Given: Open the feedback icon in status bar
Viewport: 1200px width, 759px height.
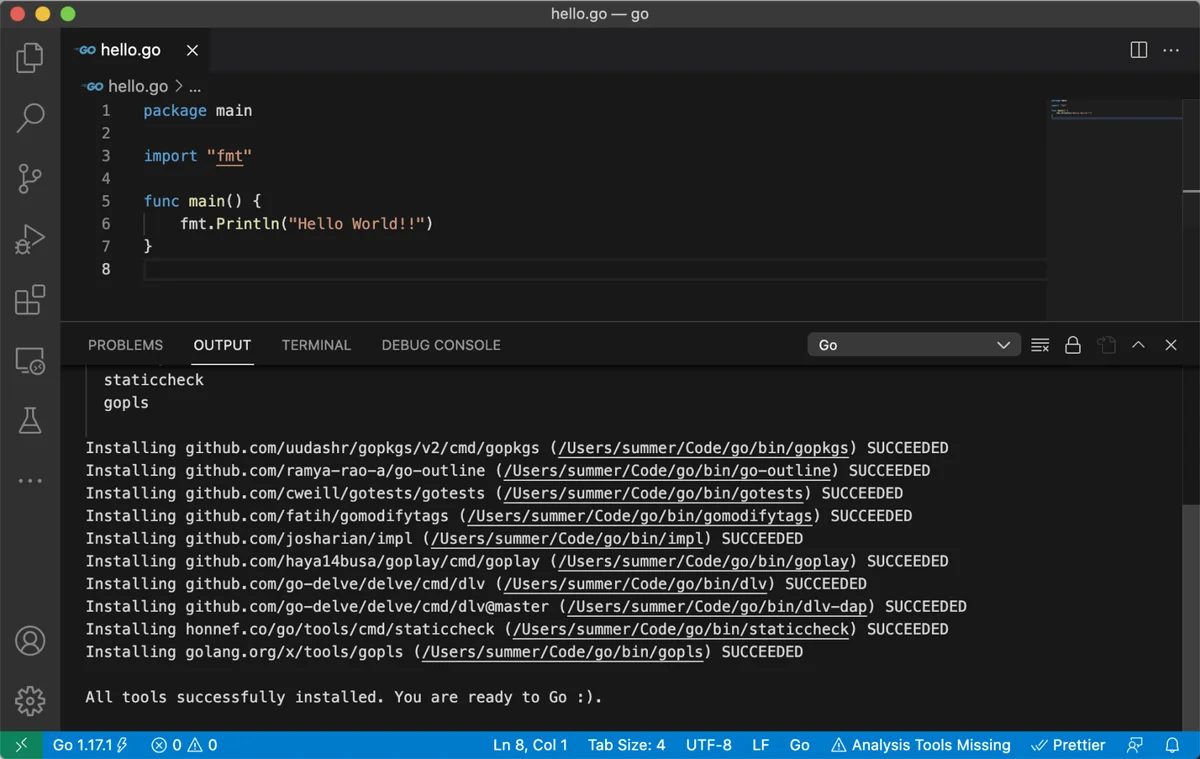Looking at the screenshot, I should tap(1134, 745).
